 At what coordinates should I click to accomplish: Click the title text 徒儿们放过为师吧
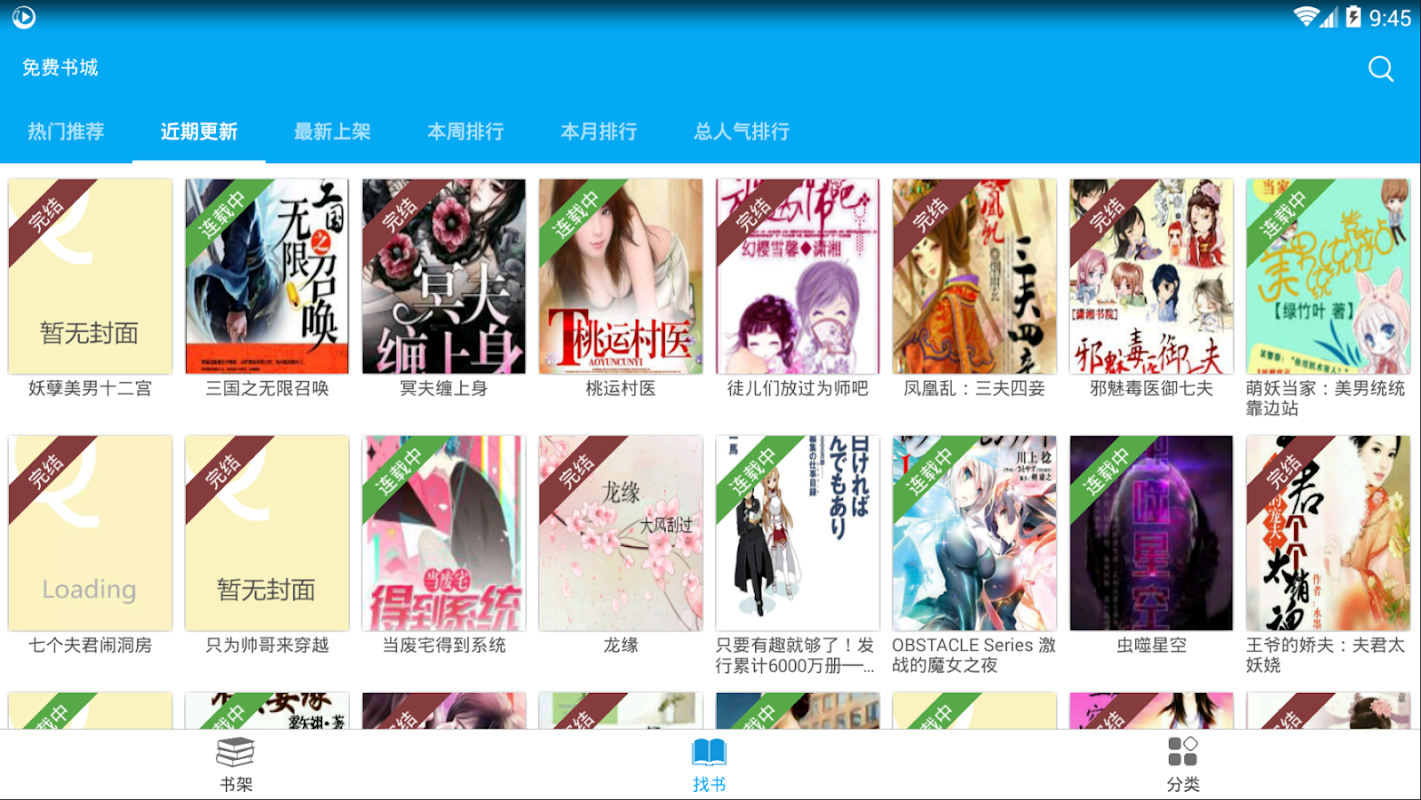[x=798, y=388]
